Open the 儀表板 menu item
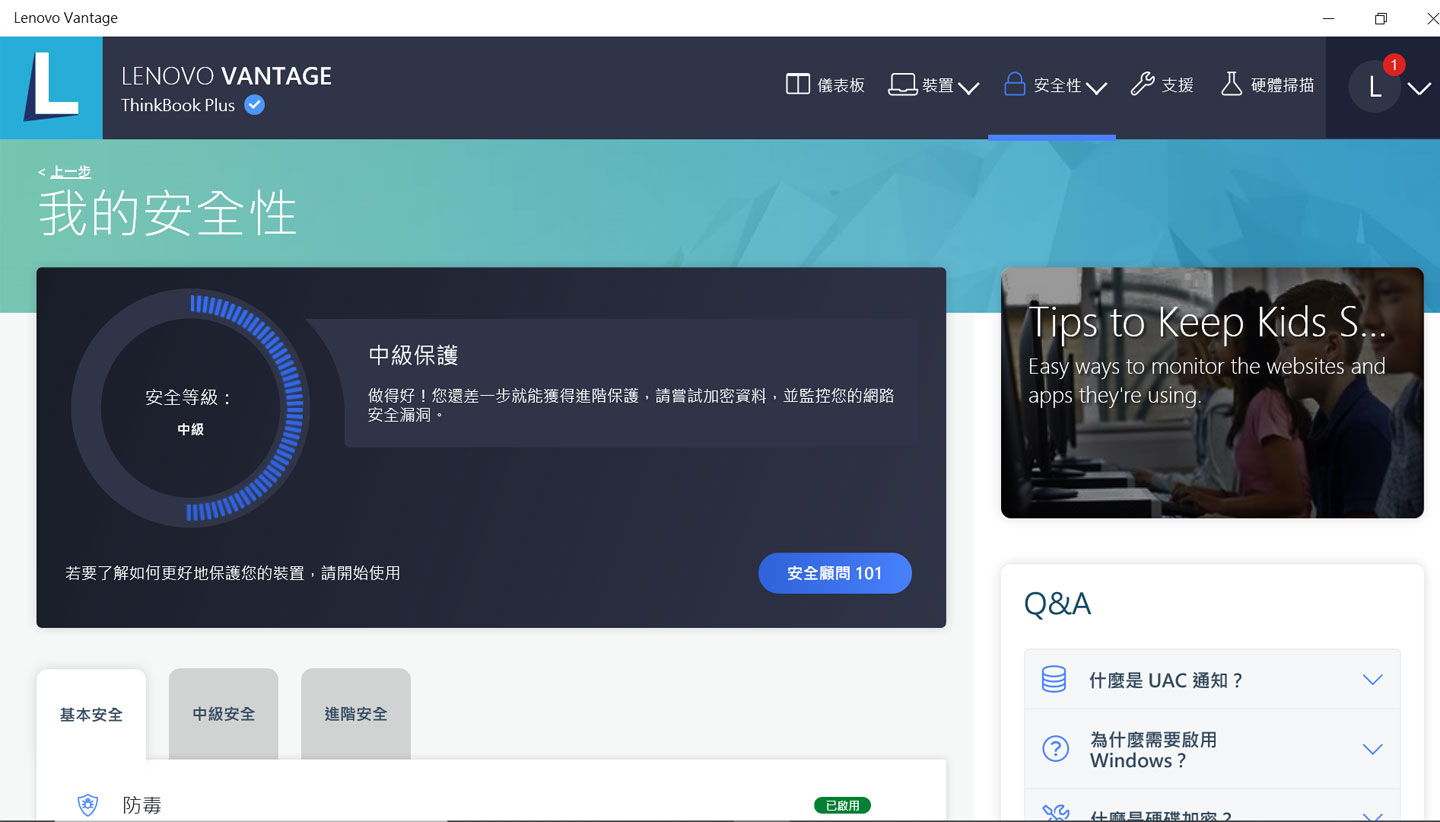The image size is (1440, 822). point(825,86)
